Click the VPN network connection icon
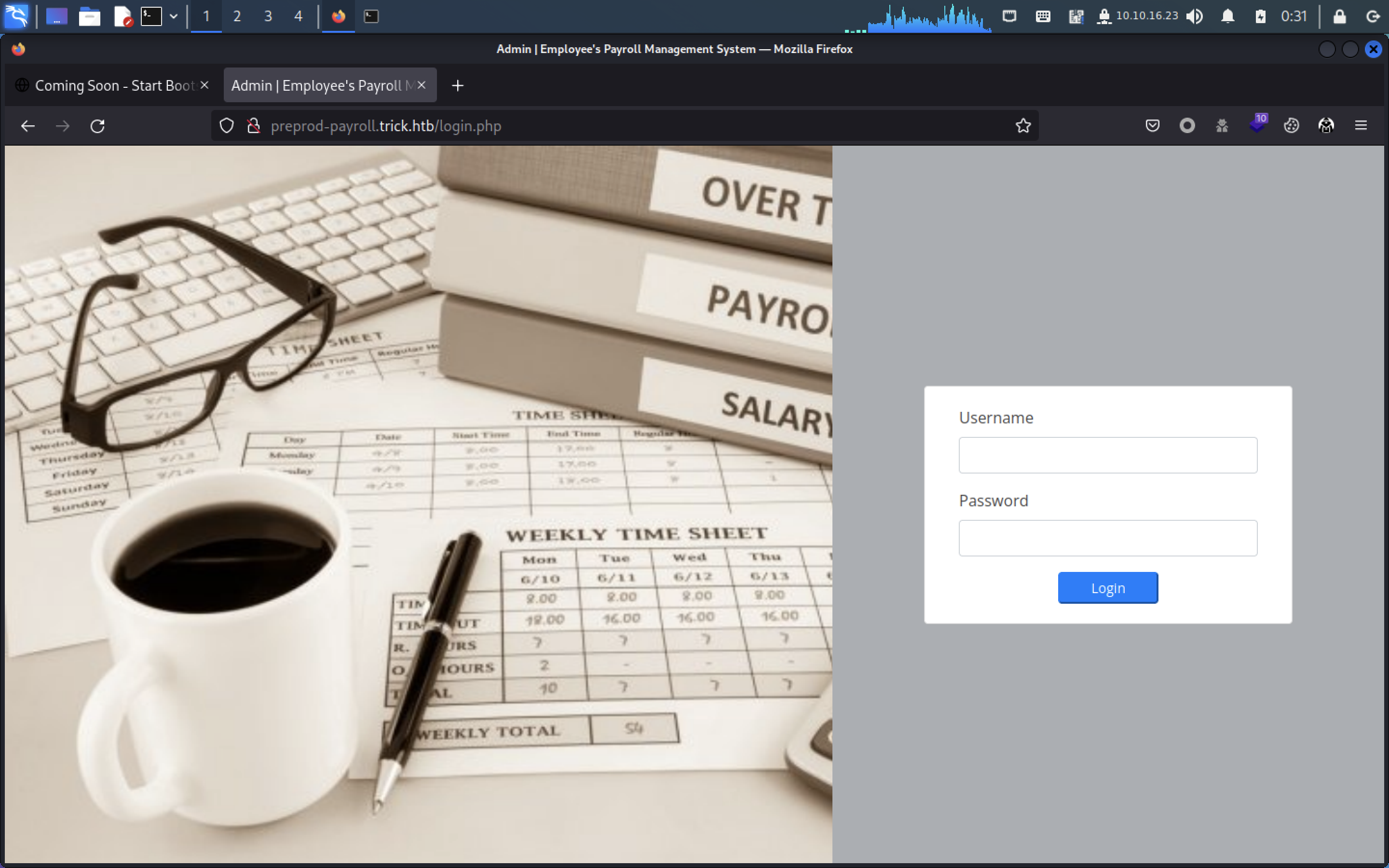The width and height of the screenshot is (1389, 868). (x=1104, y=16)
